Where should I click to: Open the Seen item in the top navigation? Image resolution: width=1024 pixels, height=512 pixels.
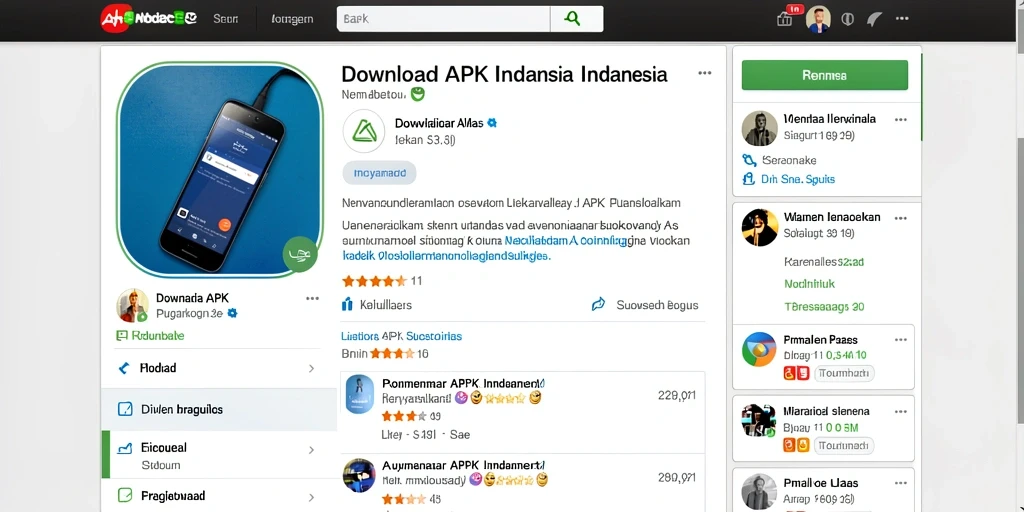(225, 19)
